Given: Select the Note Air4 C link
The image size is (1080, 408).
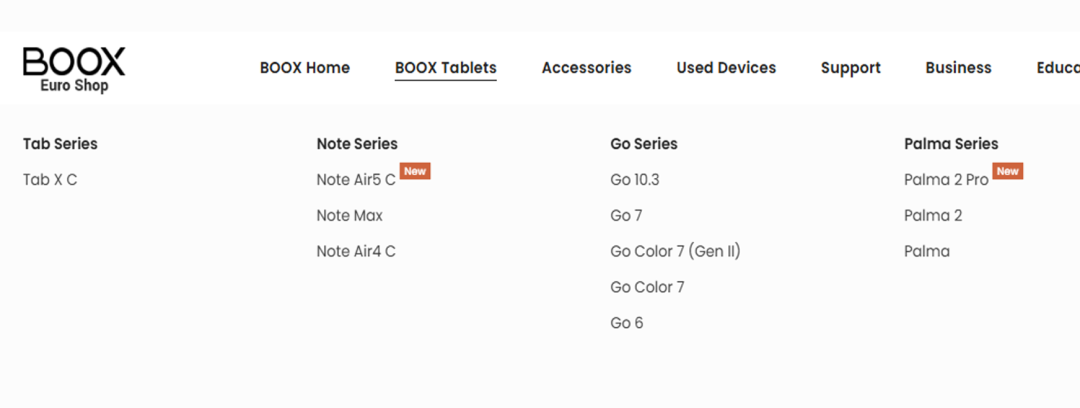Looking at the screenshot, I should [x=356, y=252].
